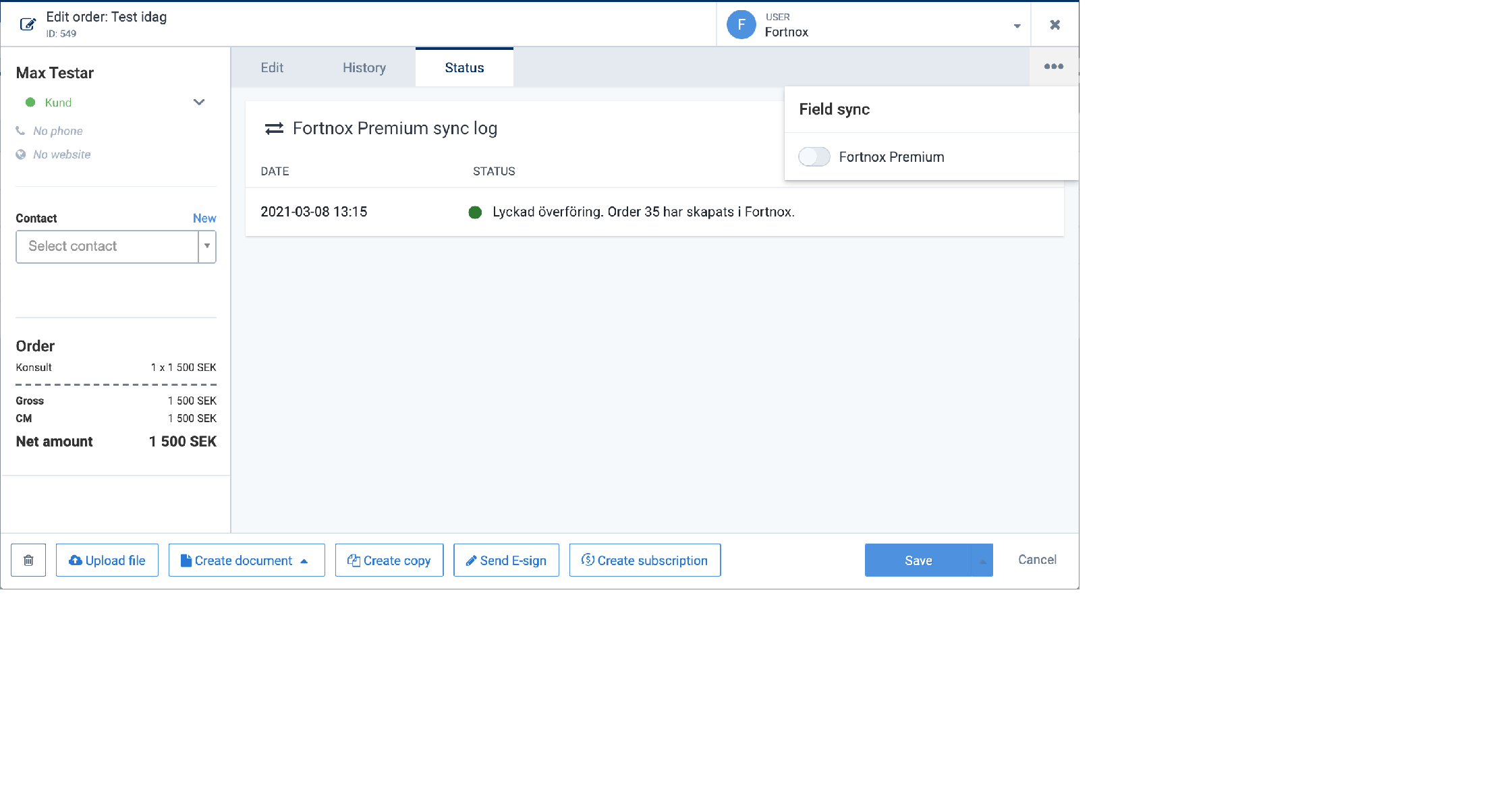Click the Fortnox Premium toggle label
The width and height of the screenshot is (1487, 812).
click(891, 157)
